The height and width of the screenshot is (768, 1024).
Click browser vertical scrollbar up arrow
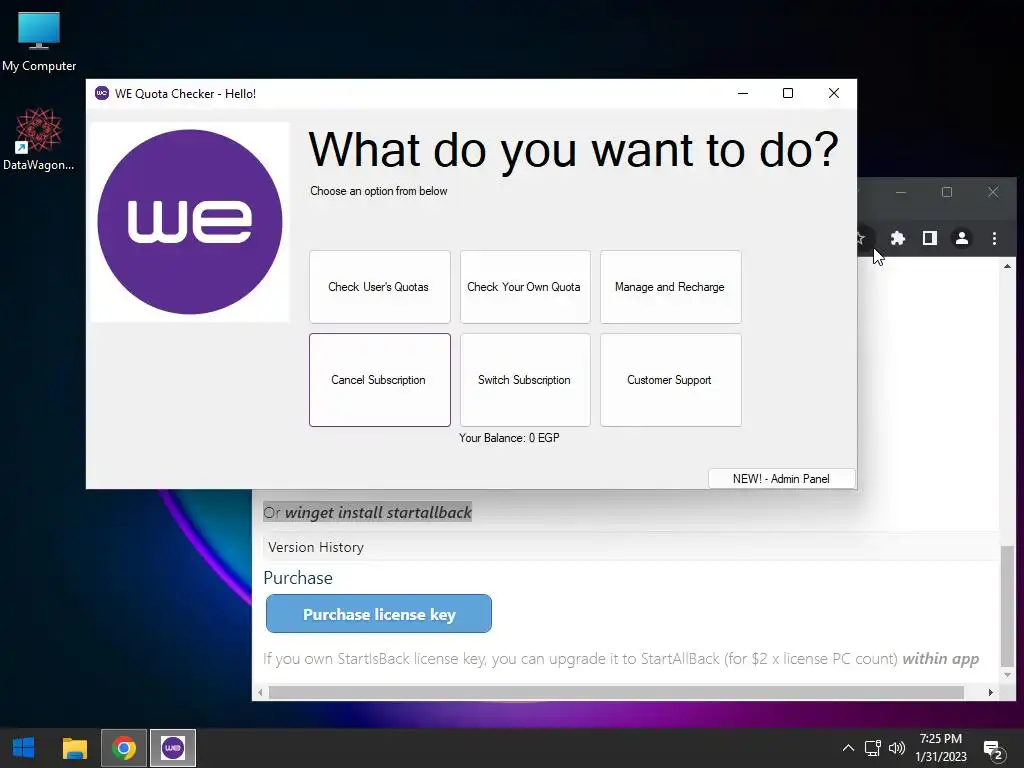pyautogui.click(x=1007, y=266)
